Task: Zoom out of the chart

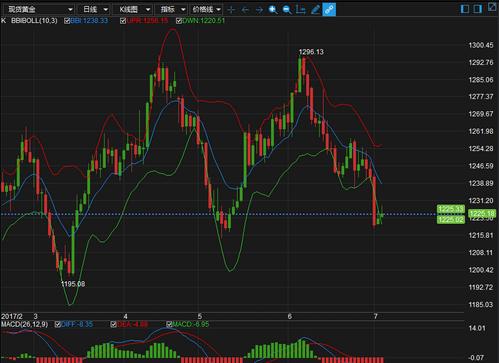Action: click(x=287, y=10)
